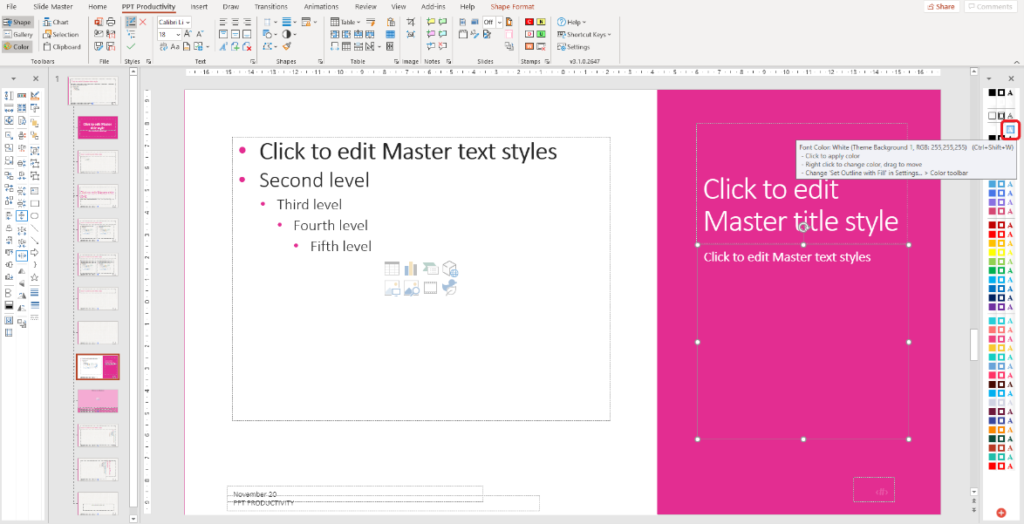Select the pink title layout thumbnail
The height and width of the screenshot is (524, 1024).
[98, 126]
